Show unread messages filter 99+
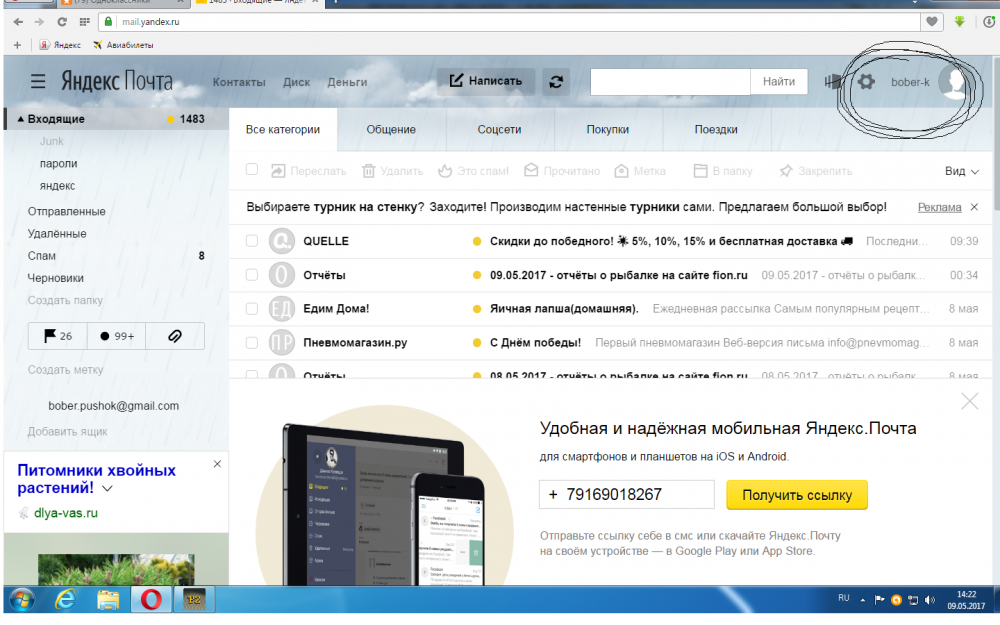Image resolution: width=1000 pixels, height=625 pixels. [x=116, y=336]
